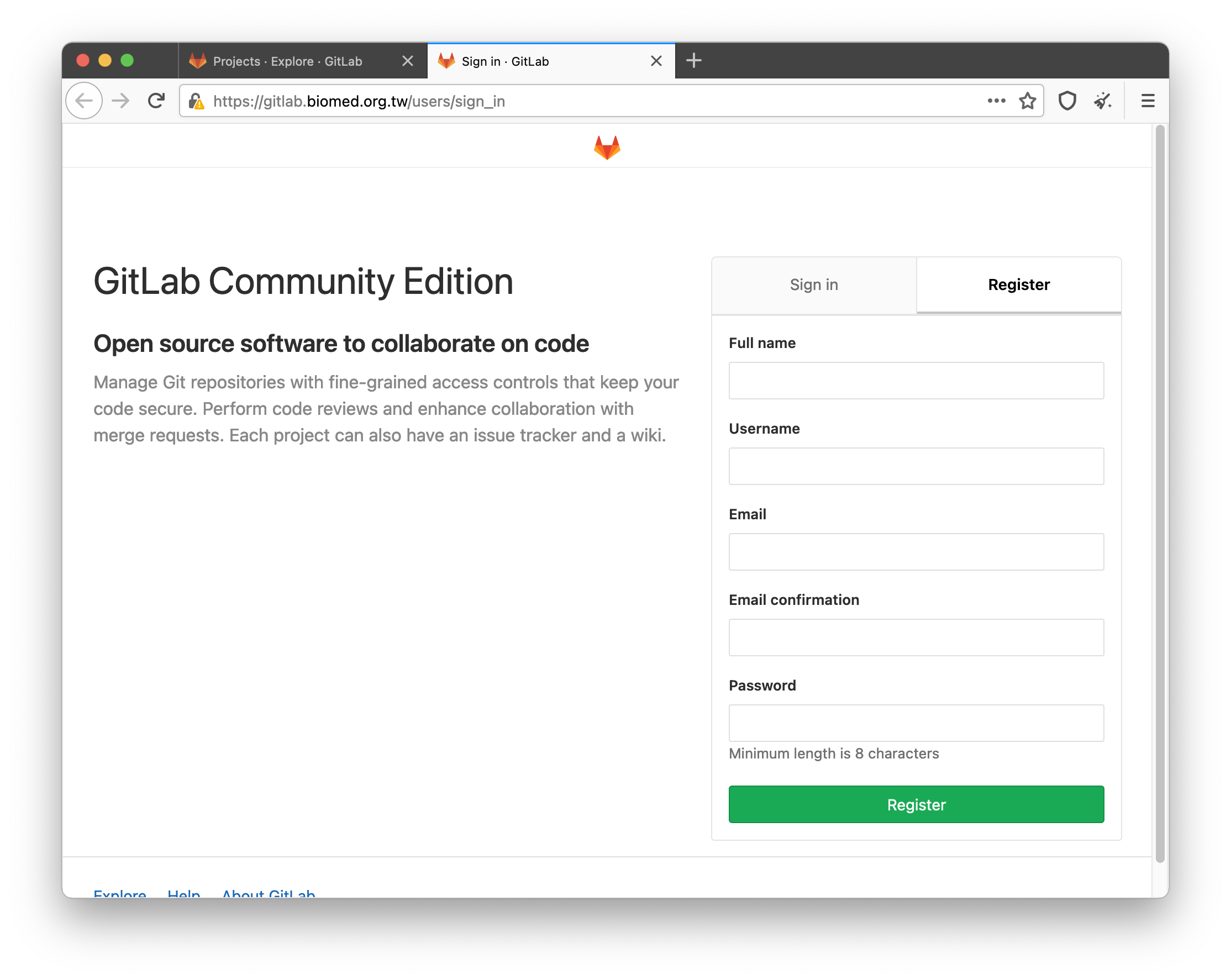The image size is (1231, 980).
Task: Bookmark this page with the star icon
Action: tap(1027, 101)
